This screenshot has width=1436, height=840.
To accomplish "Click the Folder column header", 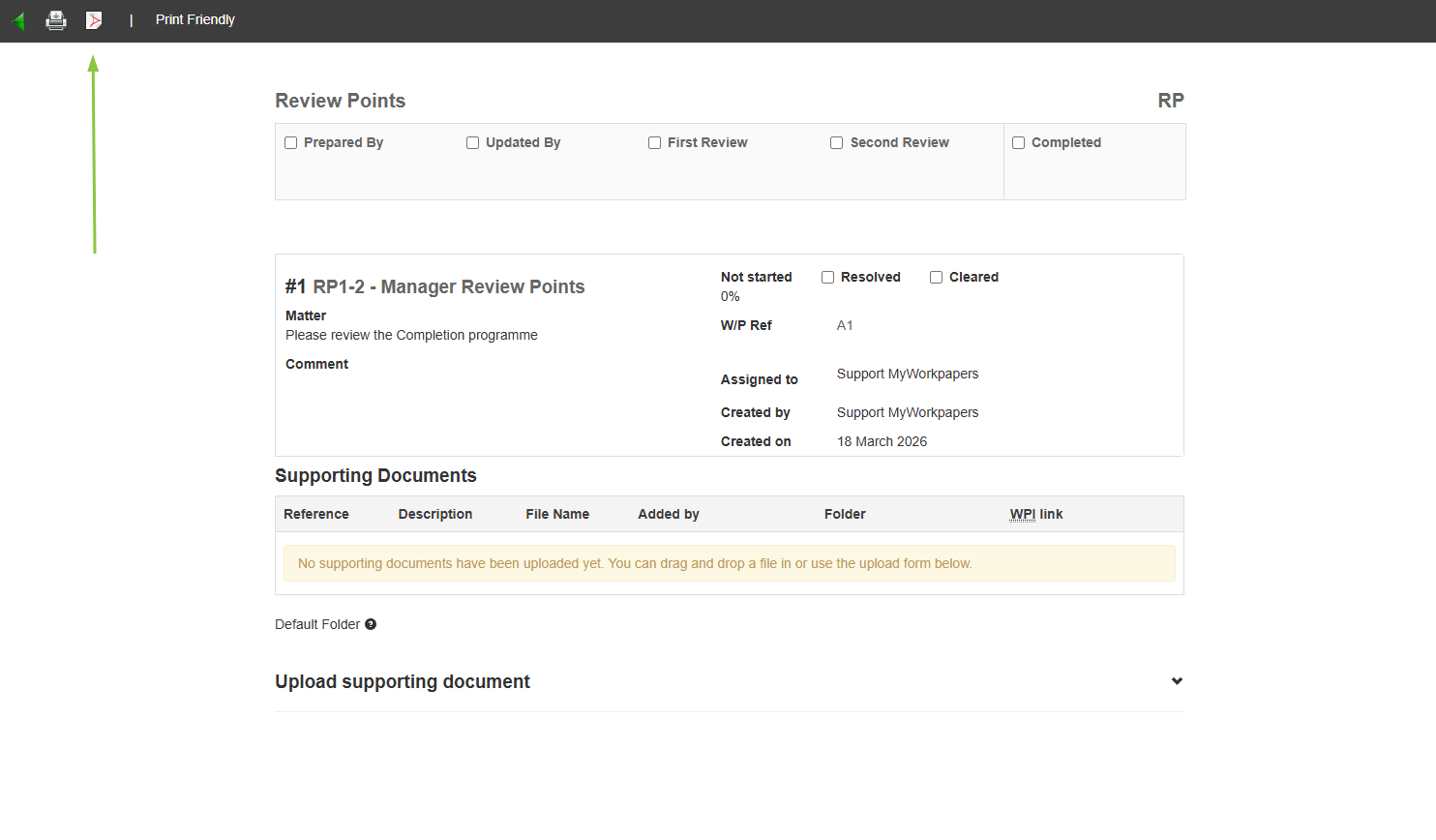I will point(845,515).
